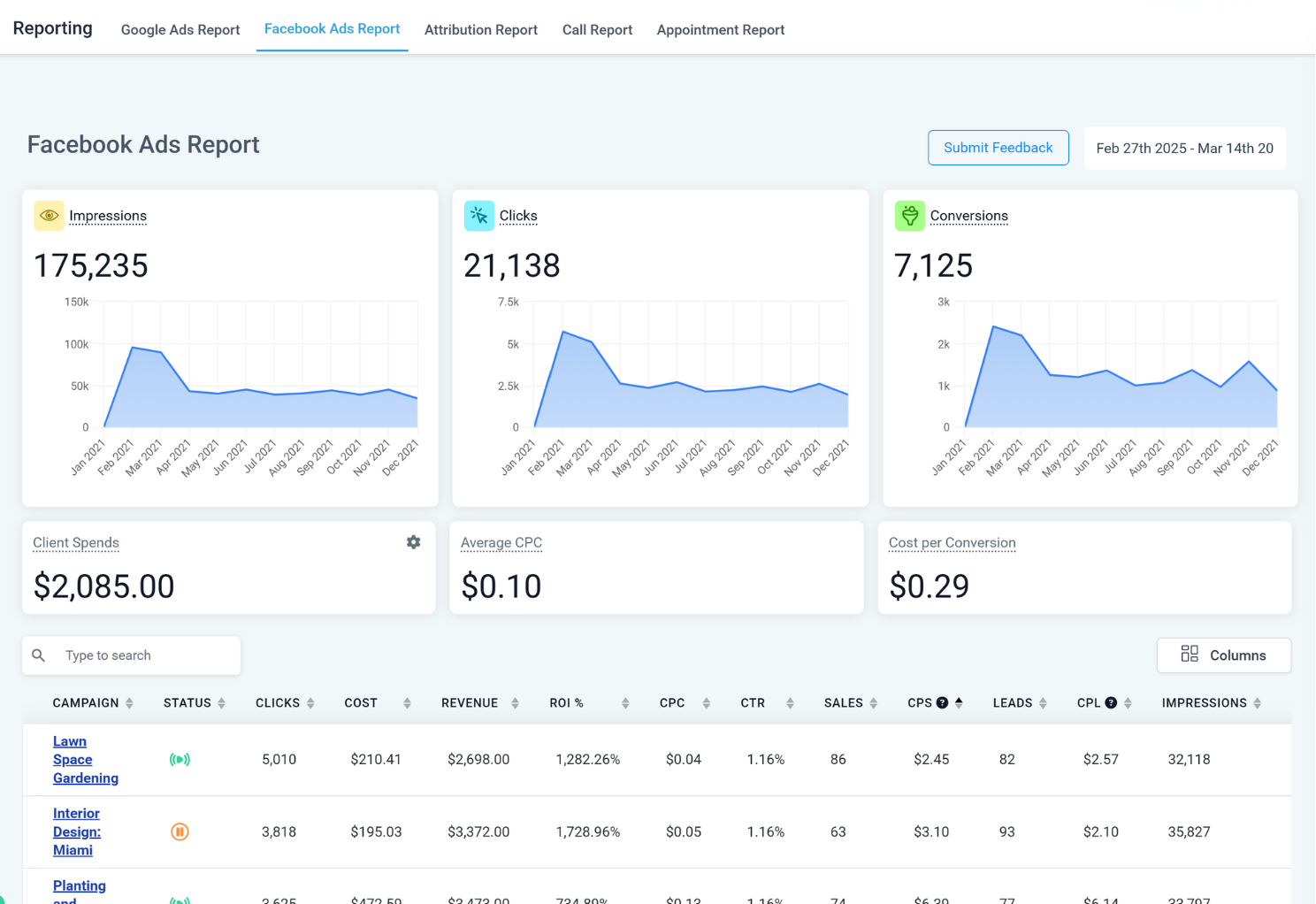Screen dimensions: 1316x904
Task: Open the date range picker
Action: [1184, 149]
